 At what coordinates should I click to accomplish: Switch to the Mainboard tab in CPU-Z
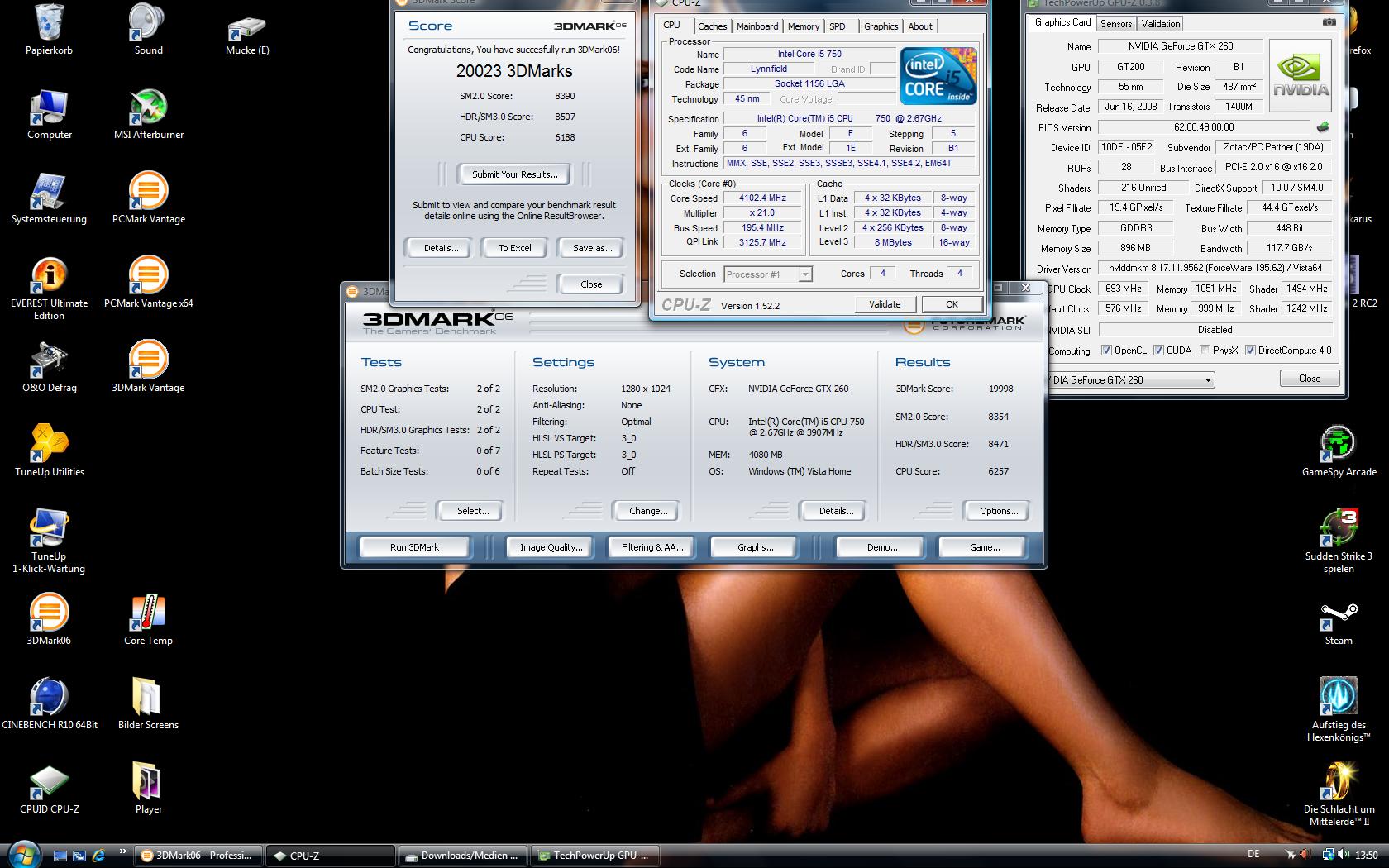tap(757, 26)
